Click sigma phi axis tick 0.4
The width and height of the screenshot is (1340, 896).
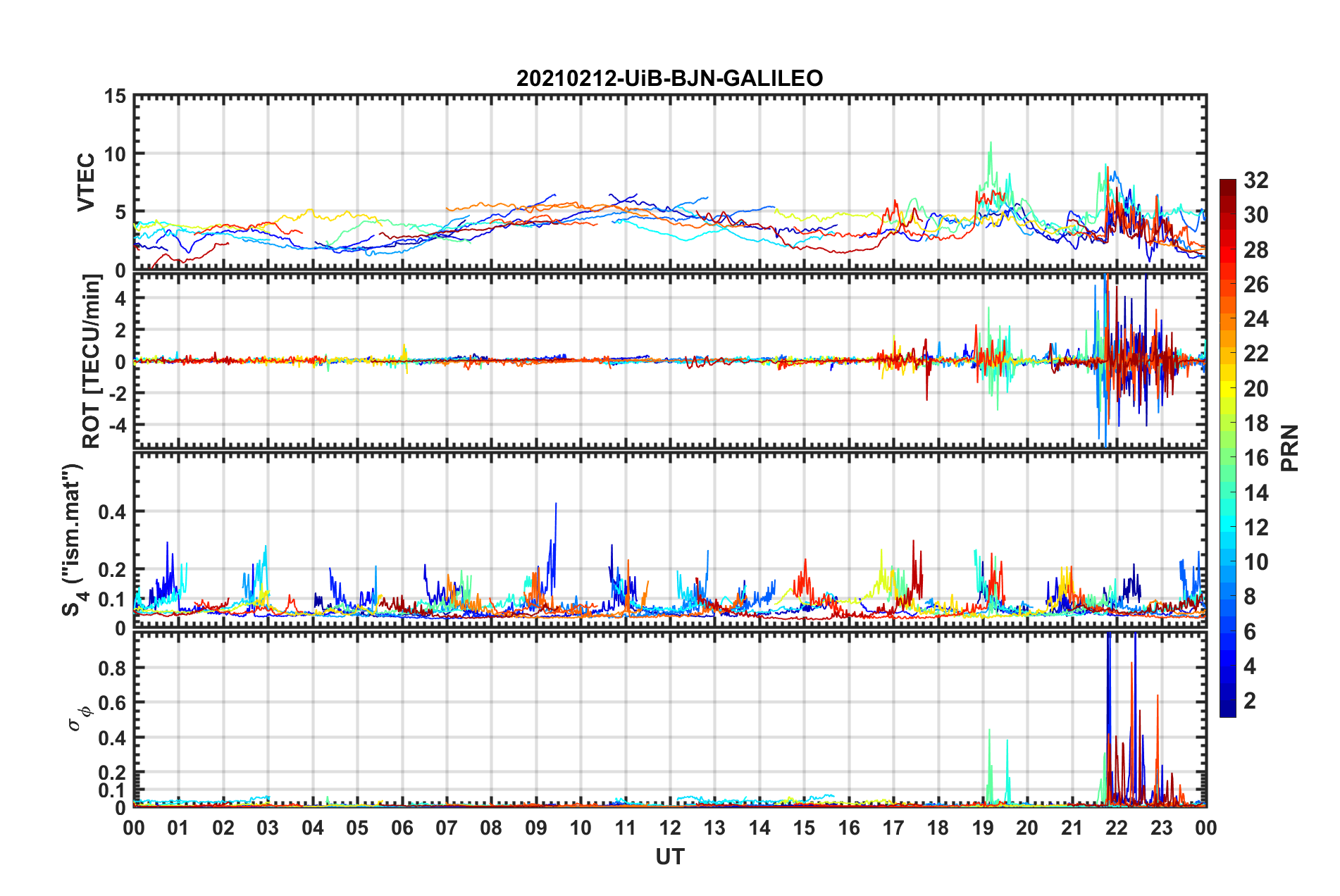pos(113,738)
